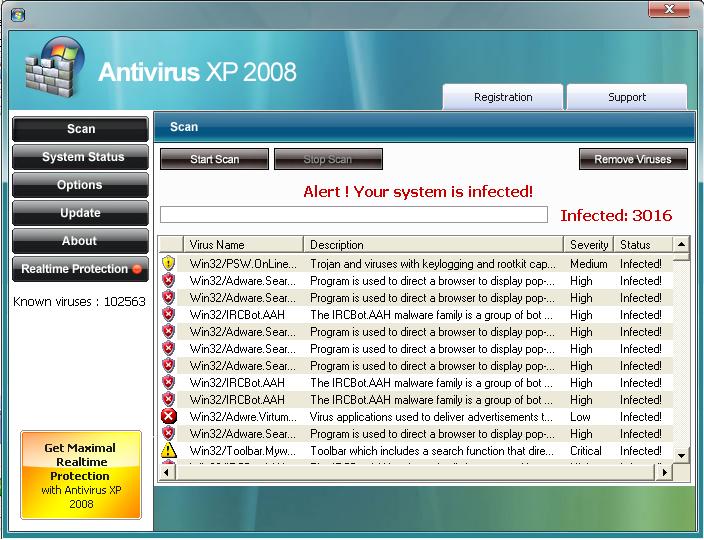Open the System Status section
Screen dimensions: 704x540
(x=82, y=157)
